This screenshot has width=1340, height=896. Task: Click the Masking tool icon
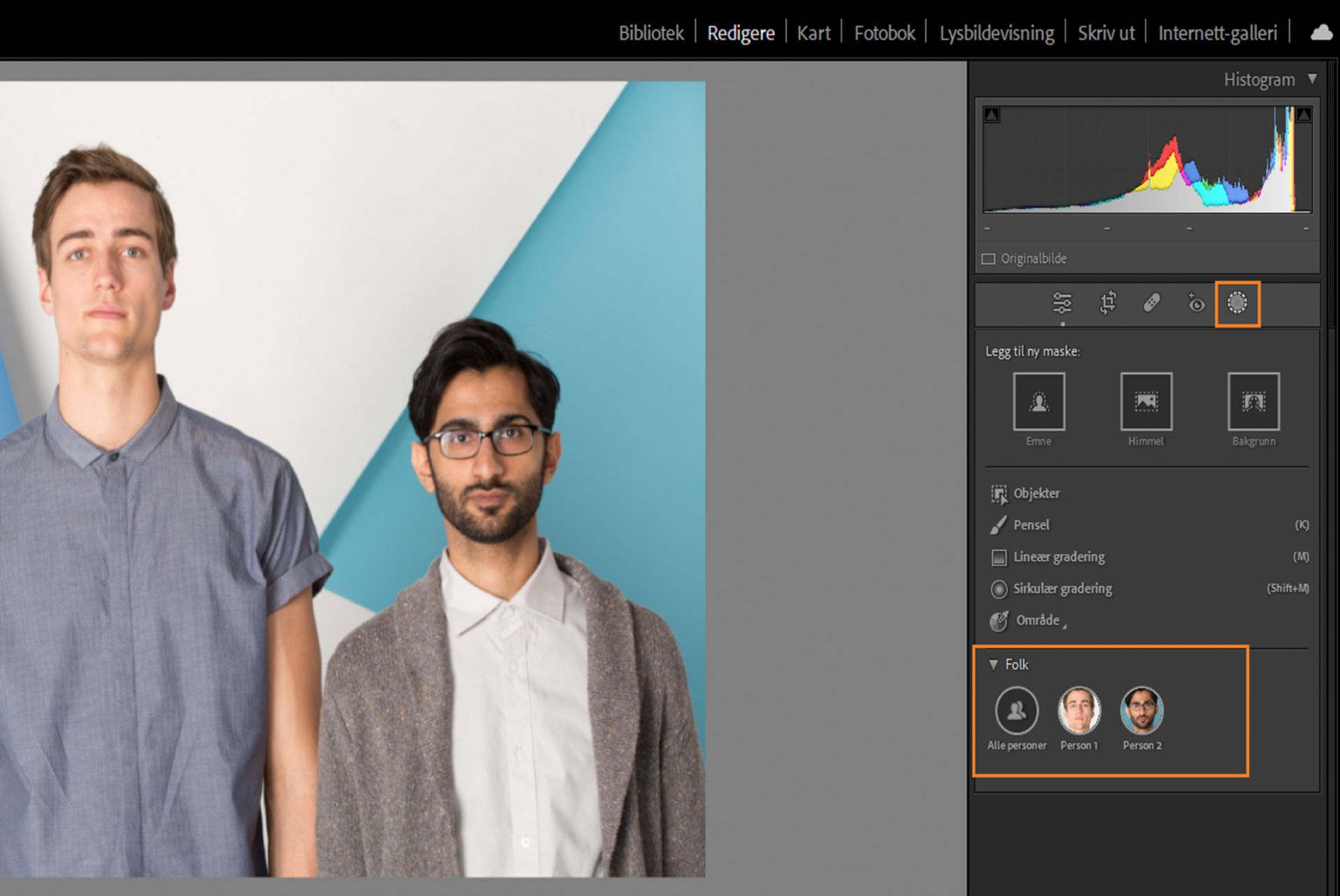pyautogui.click(x=1237, y=303)
